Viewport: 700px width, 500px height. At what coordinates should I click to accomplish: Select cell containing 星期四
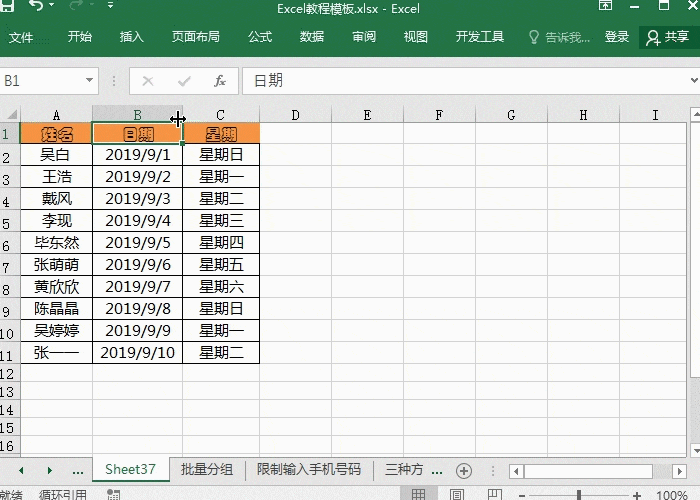(x=221, y=242)
